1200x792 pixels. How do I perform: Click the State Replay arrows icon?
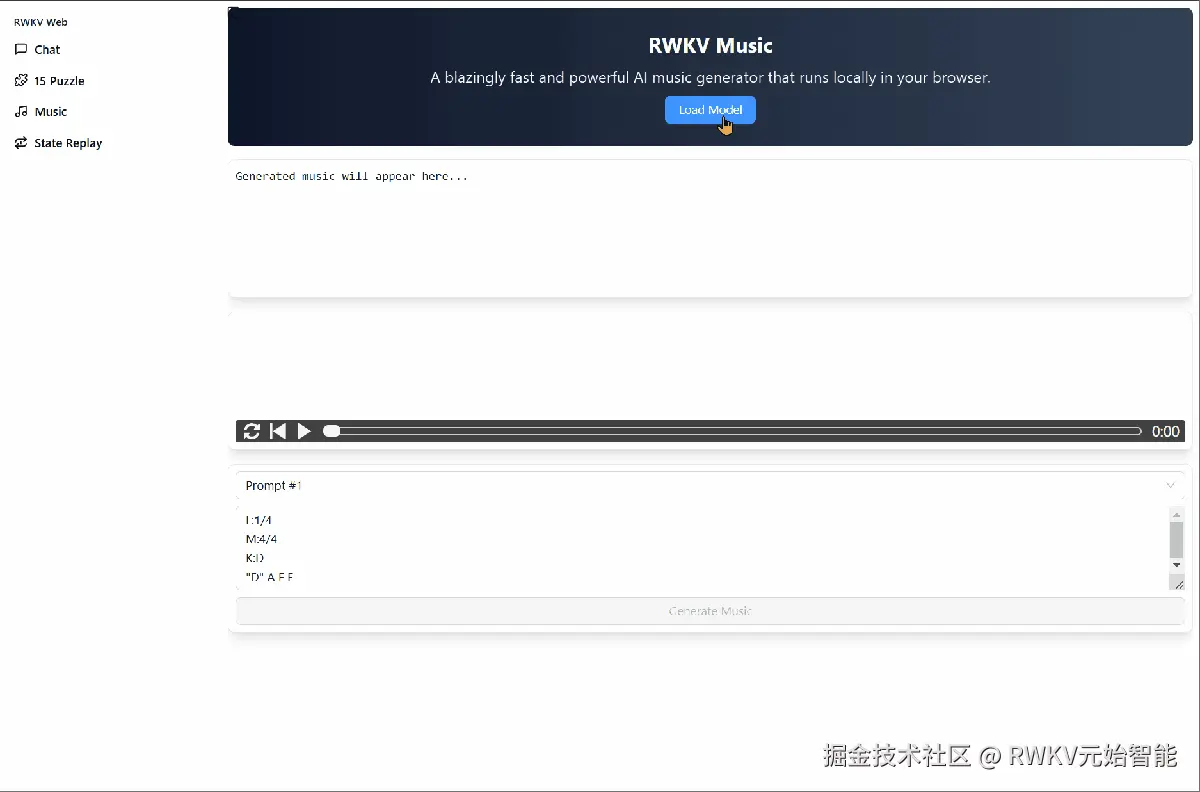click(21, 143)
